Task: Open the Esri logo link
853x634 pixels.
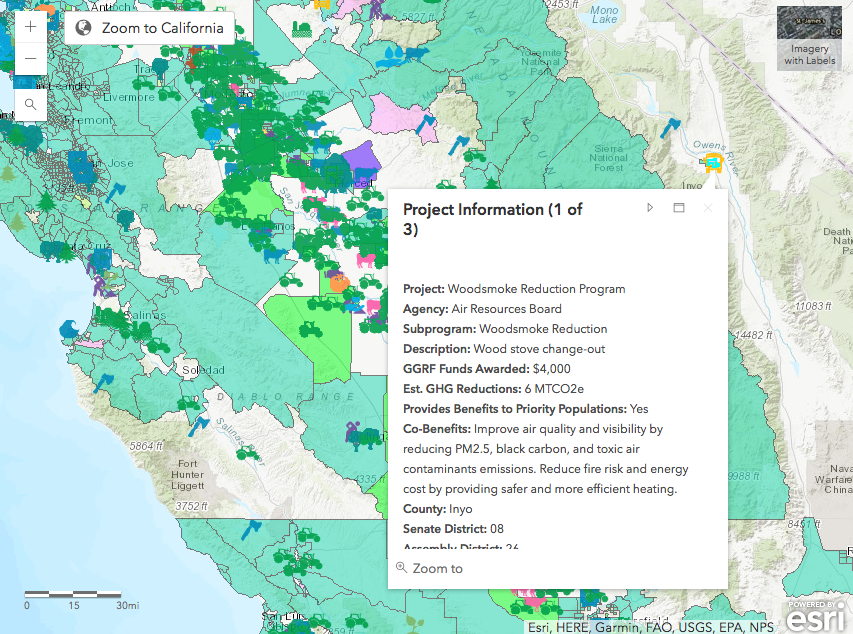Action: point(808,615)
